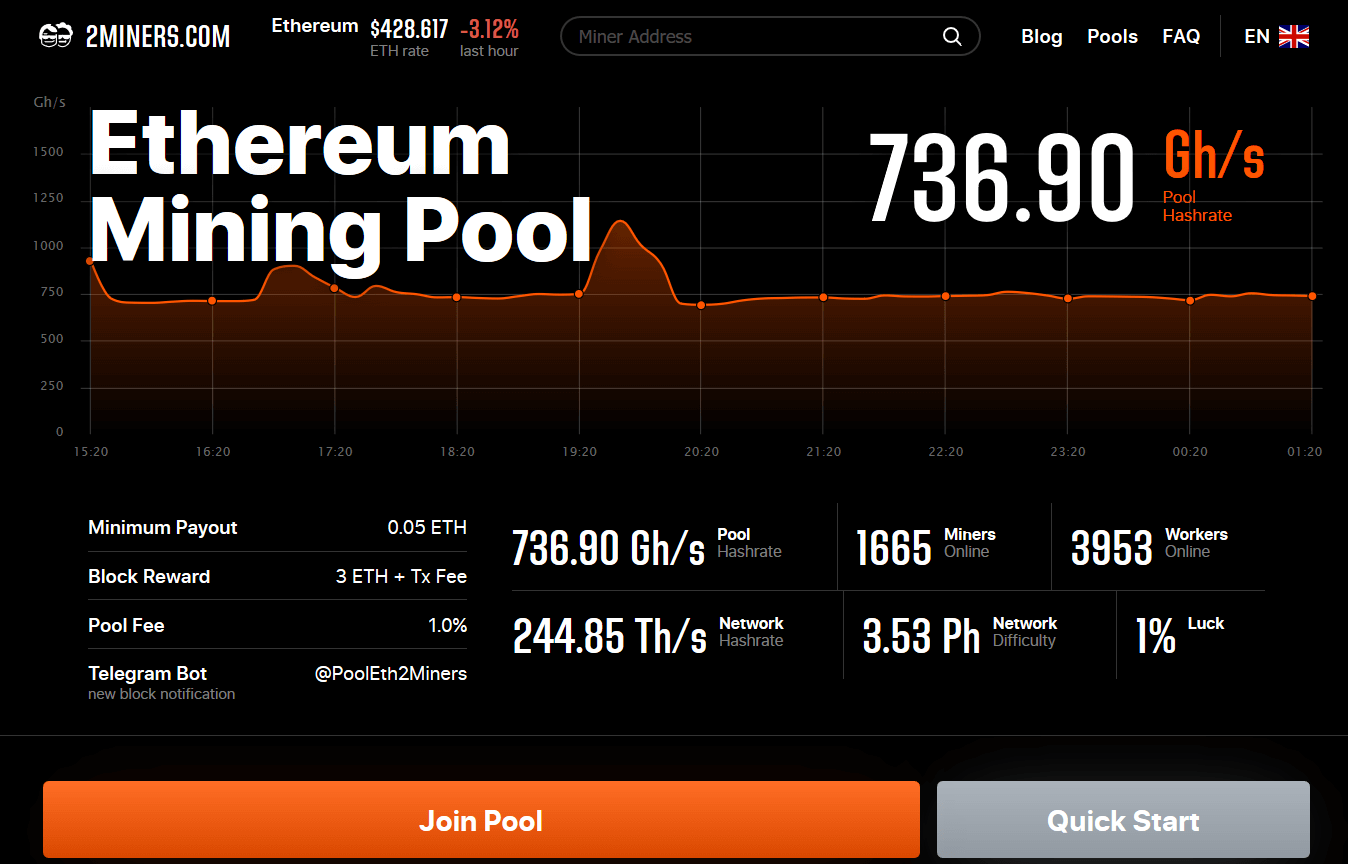Click the 01:20 final chart point
The image size is (1348, 864).
[1312, 296]
